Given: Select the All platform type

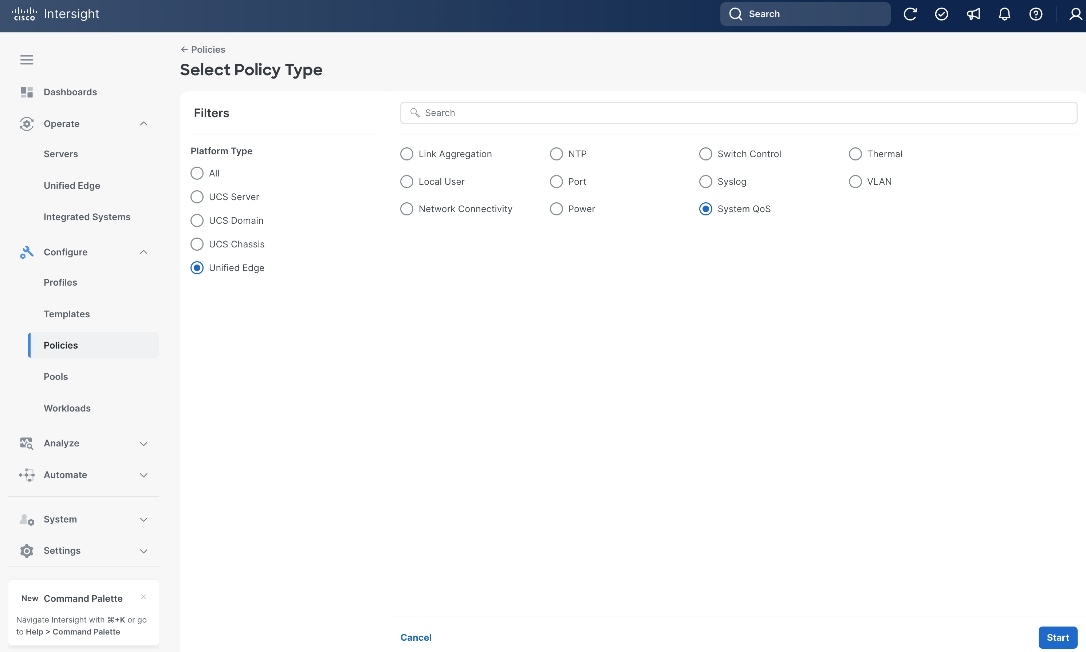Looking at the screenshot, I should pyautogui.click(x=197, y=173).
